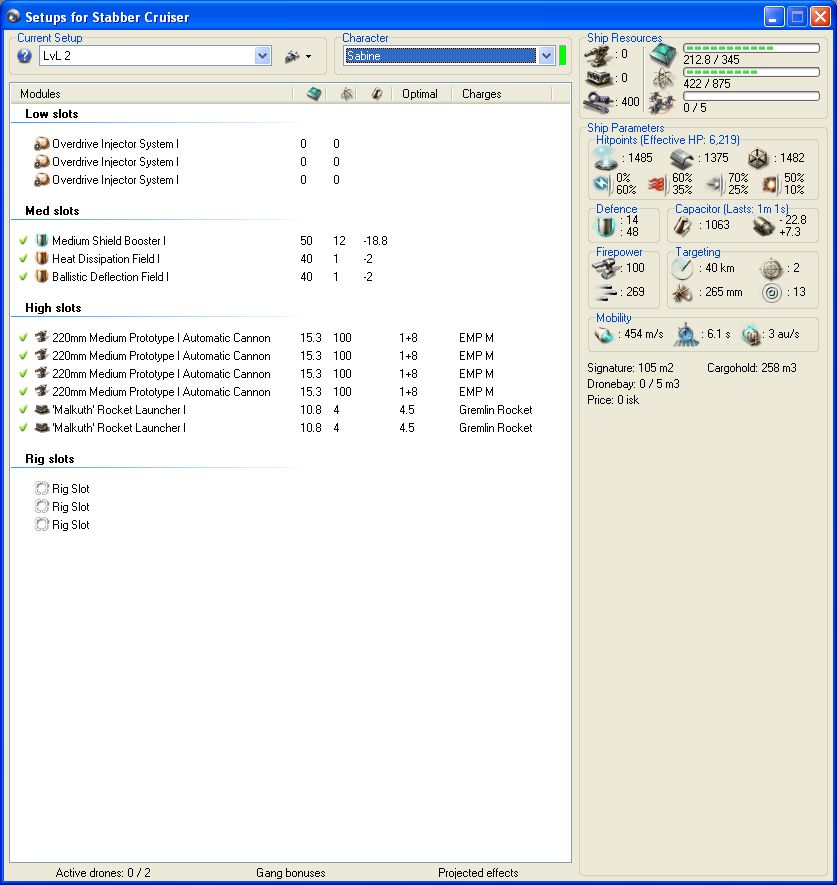Toggle Ballistic Deflection Field I active checkmark
837x885 pixels.
pyautogui.click(x=23, y=277)
